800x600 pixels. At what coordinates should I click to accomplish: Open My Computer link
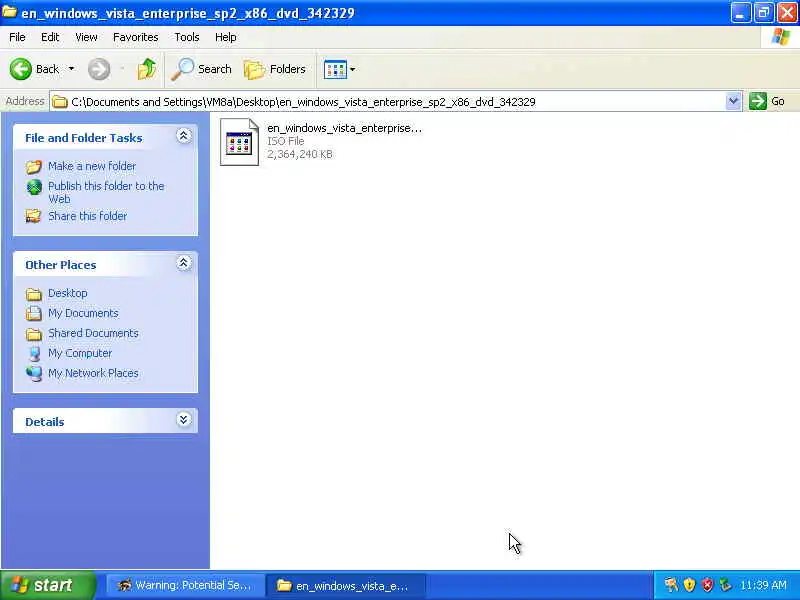(x=80, y=353)
